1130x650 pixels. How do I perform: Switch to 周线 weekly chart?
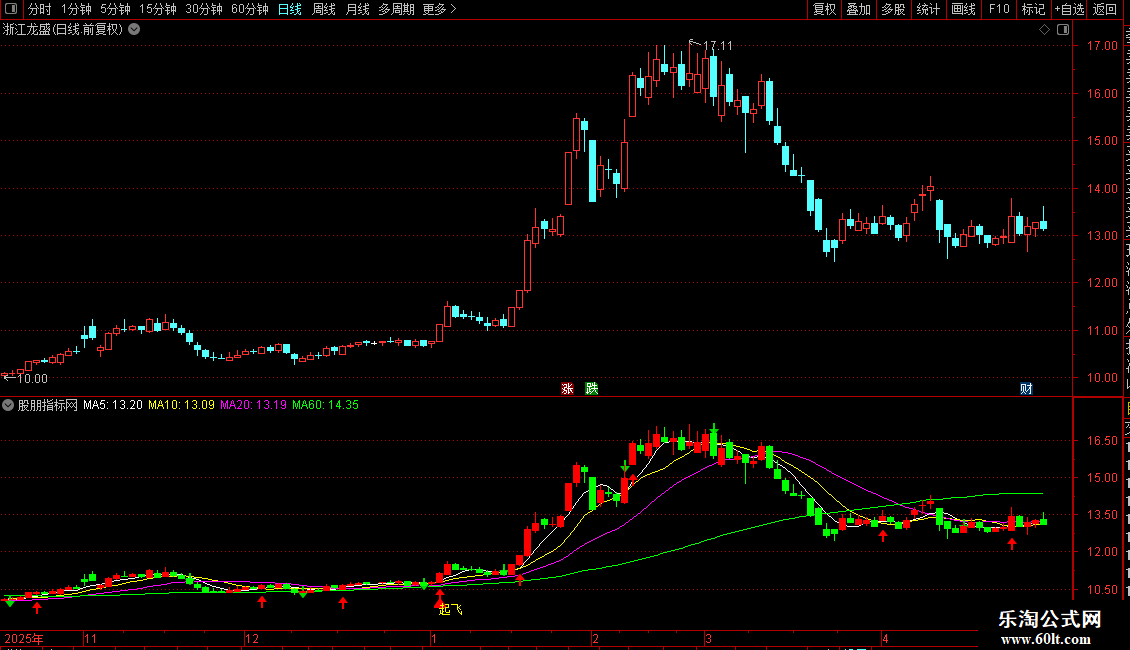point(324,9)
